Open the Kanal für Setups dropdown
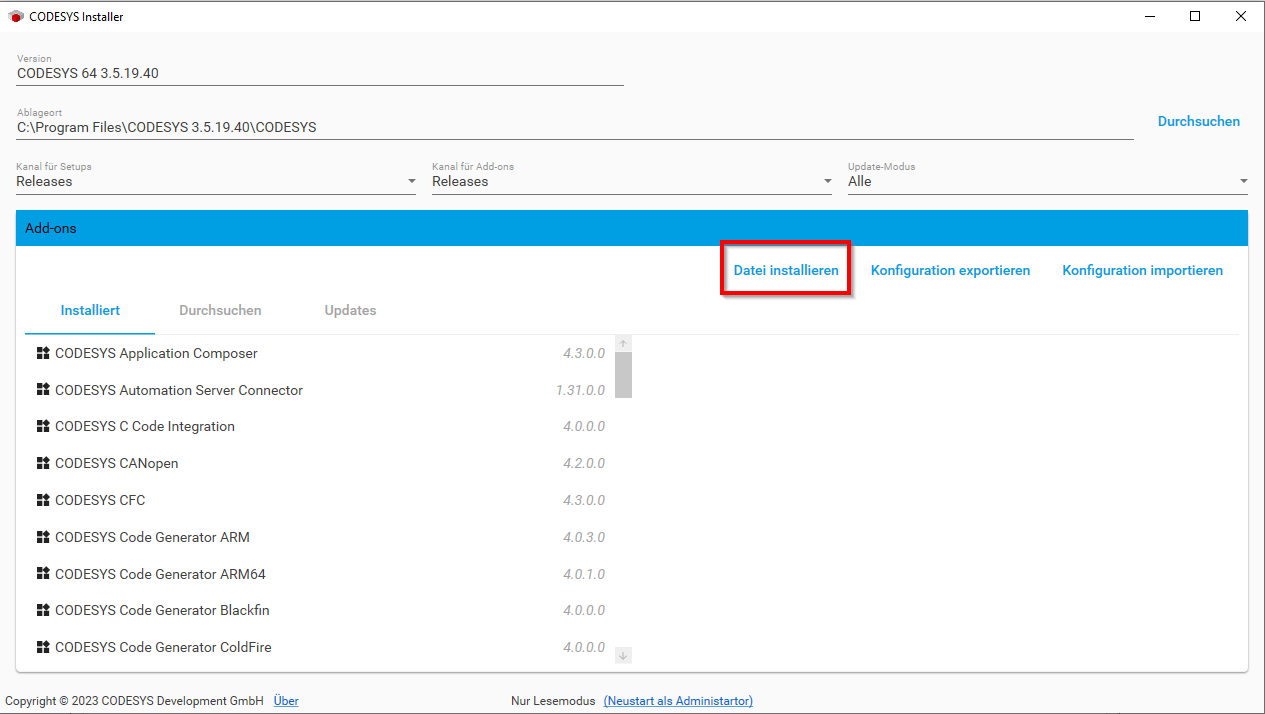The image size is (1265, 714). click(x=216, y=181)
